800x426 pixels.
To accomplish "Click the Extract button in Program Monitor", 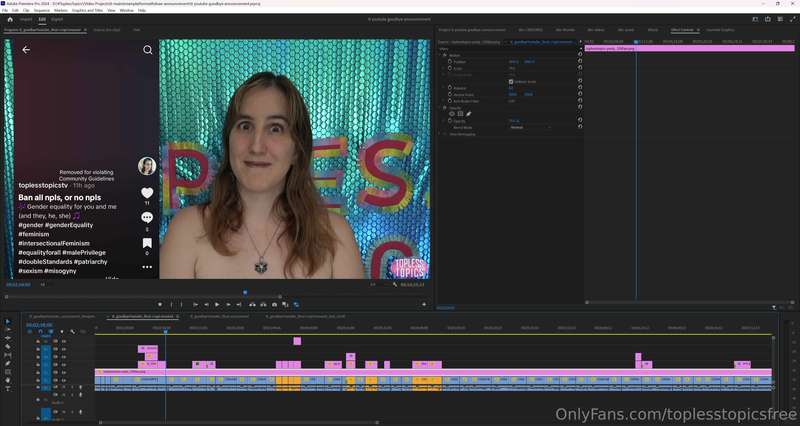I will (x=263, y=305).
